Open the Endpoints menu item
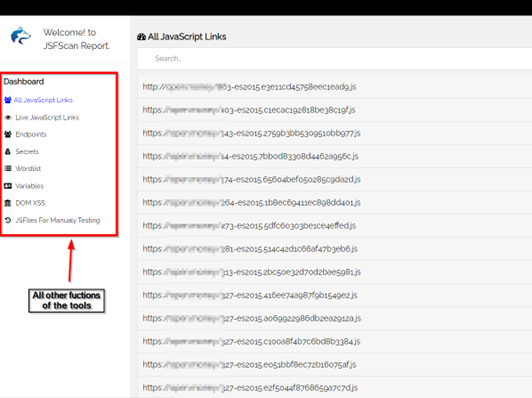The width and height of the screenshot is (532, 398). (x=31, y=134)
